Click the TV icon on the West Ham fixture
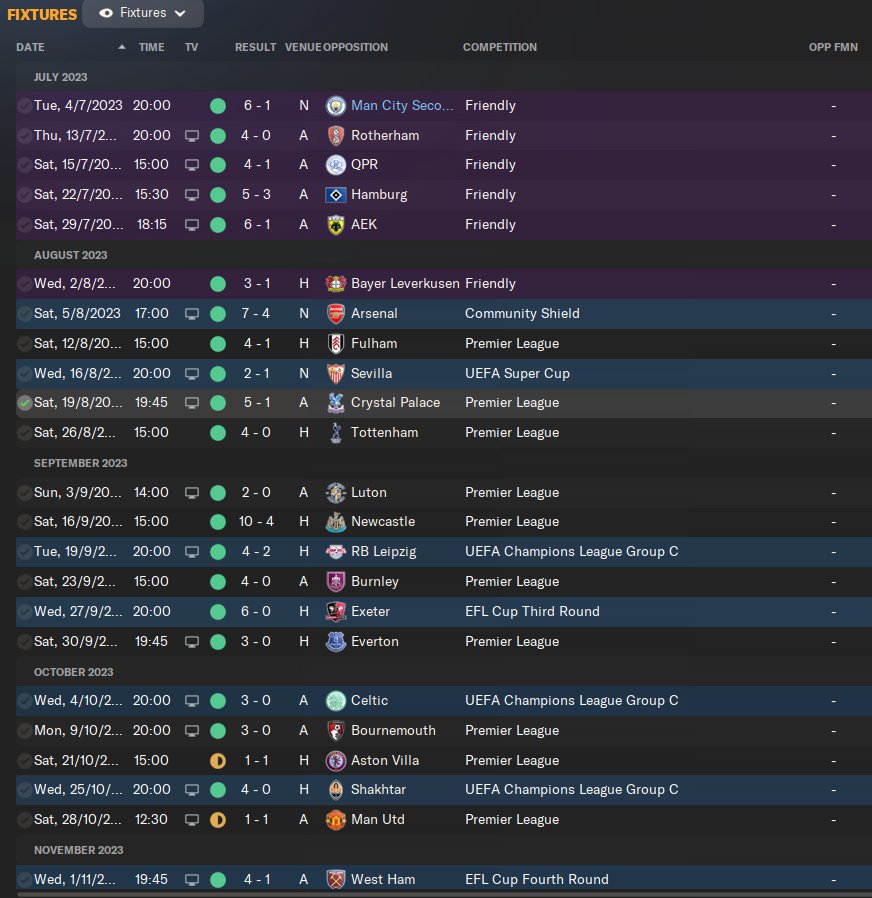The width and height of the screenshot is (872, 898). (192, 880)
